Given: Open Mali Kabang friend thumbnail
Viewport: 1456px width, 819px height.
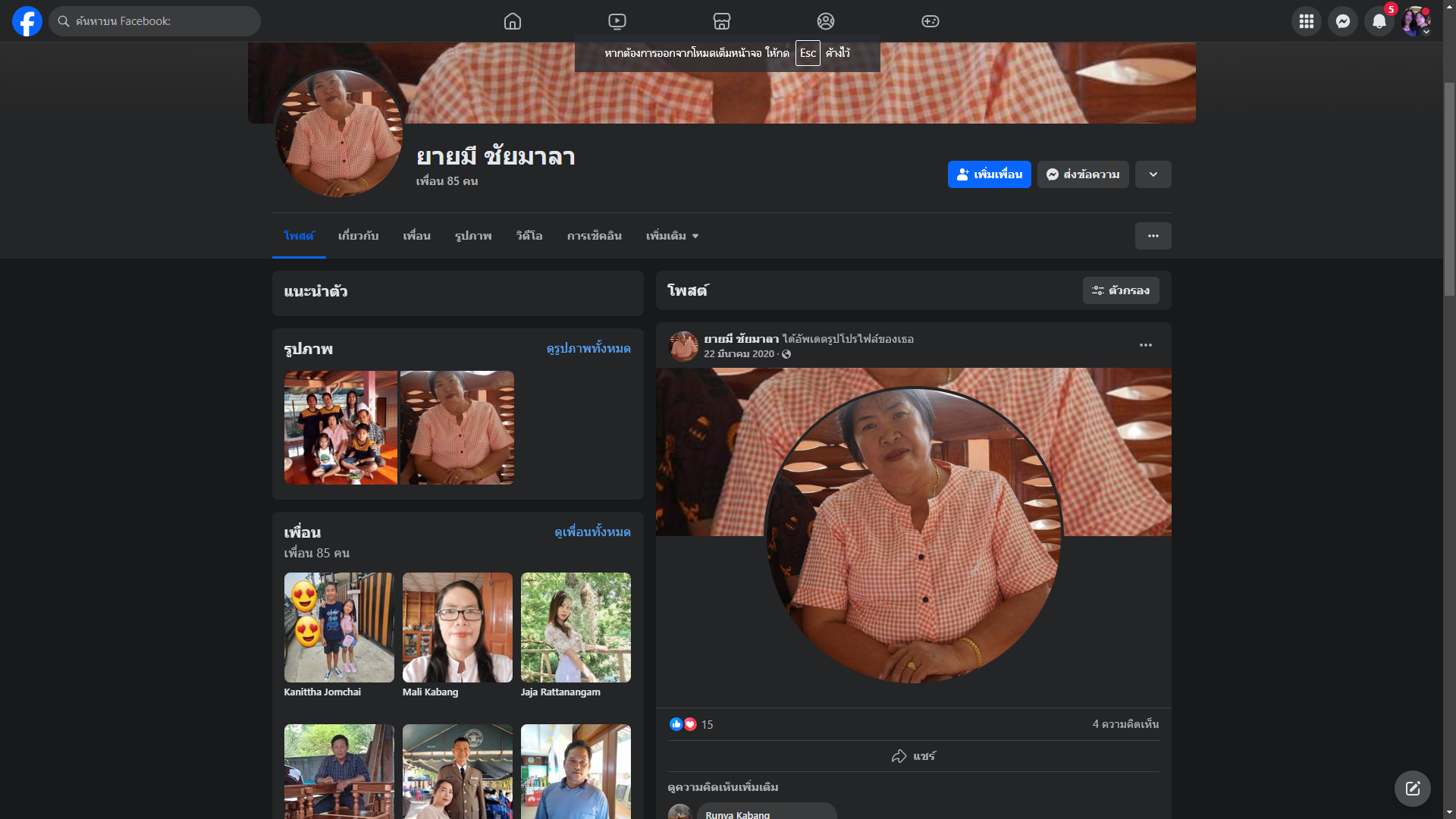Looking at the screenshot, I should click(x=457, y=627).
